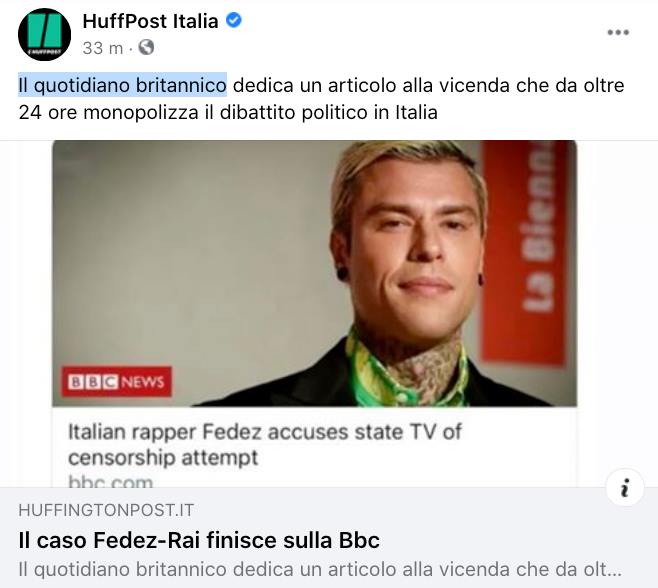Open the HuffPost Italia page name
The width and height of the screenshot is (658, 588).
(x=150, y=21)
